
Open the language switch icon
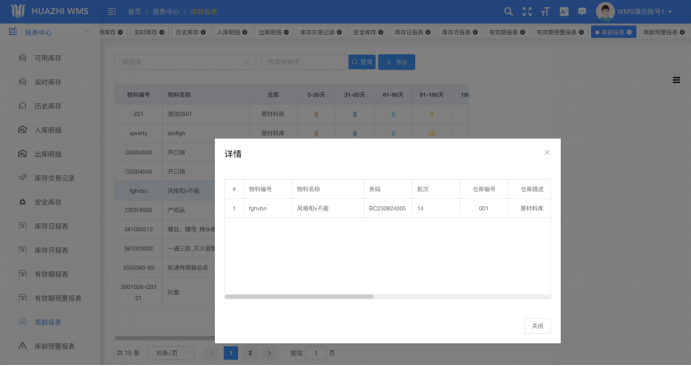[564, 11]
